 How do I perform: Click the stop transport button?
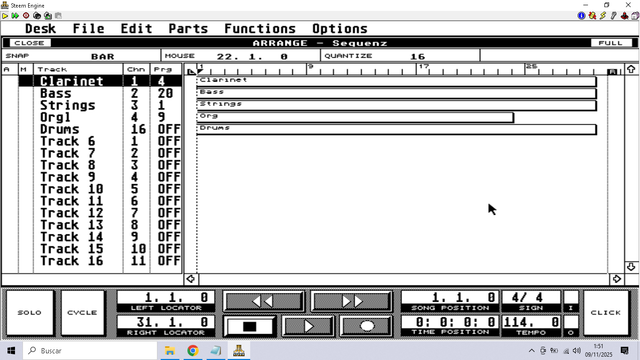249,327
